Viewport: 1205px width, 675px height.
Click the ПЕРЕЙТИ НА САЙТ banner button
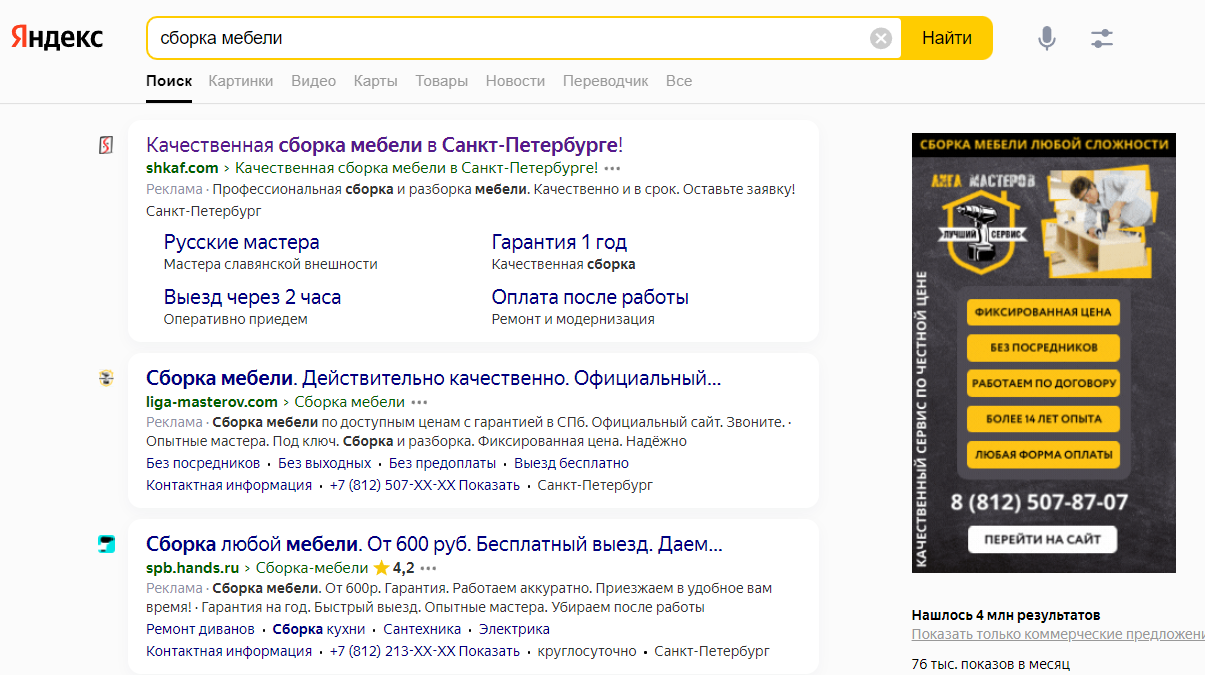tap(1042, 539)
